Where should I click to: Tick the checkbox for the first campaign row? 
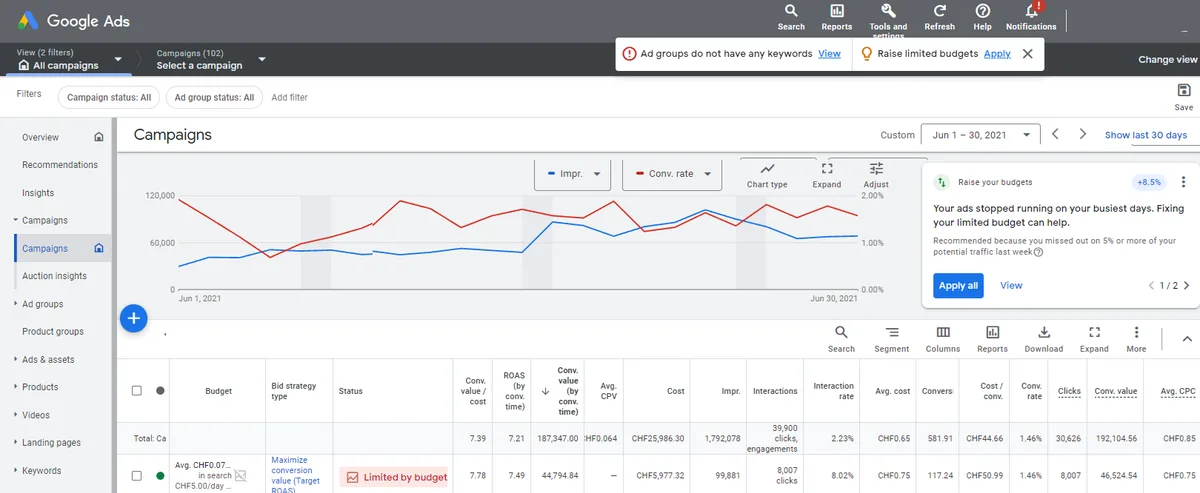click(137, 476)
